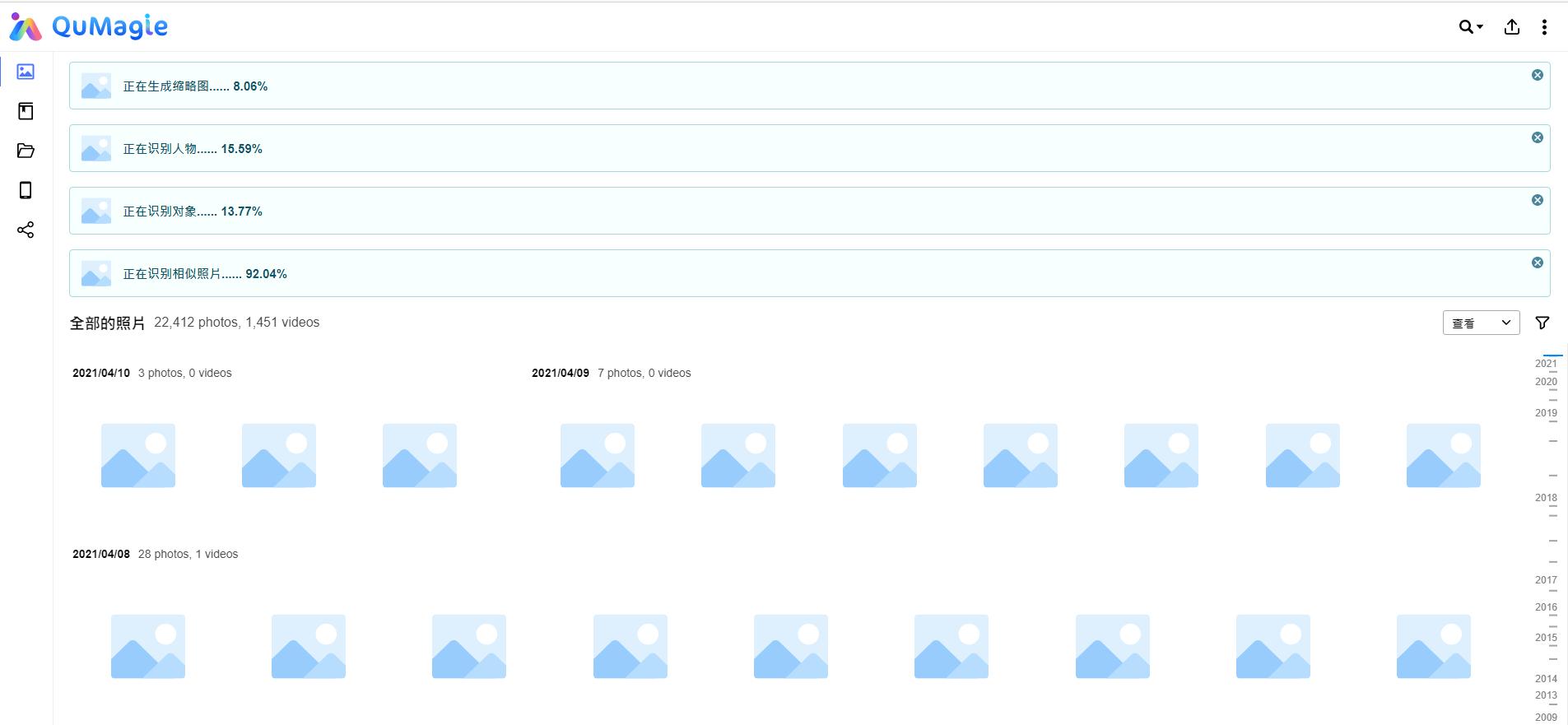Select the 2021/04/09 date heading
This screenshot has width=1568, height=725.
point(561,373)
